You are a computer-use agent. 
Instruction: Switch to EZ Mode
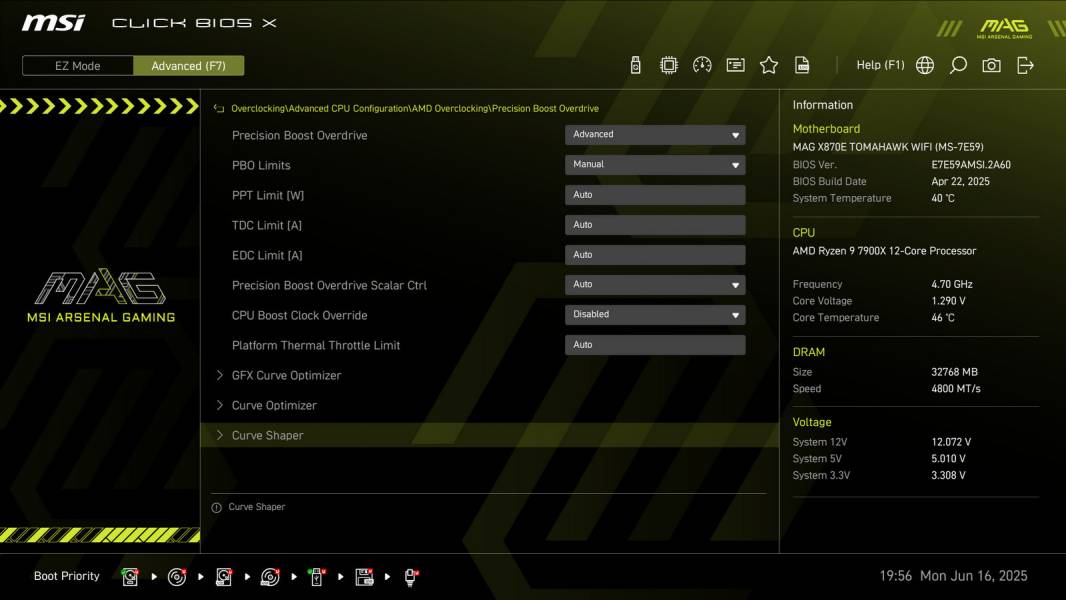[x=78, y=66]
